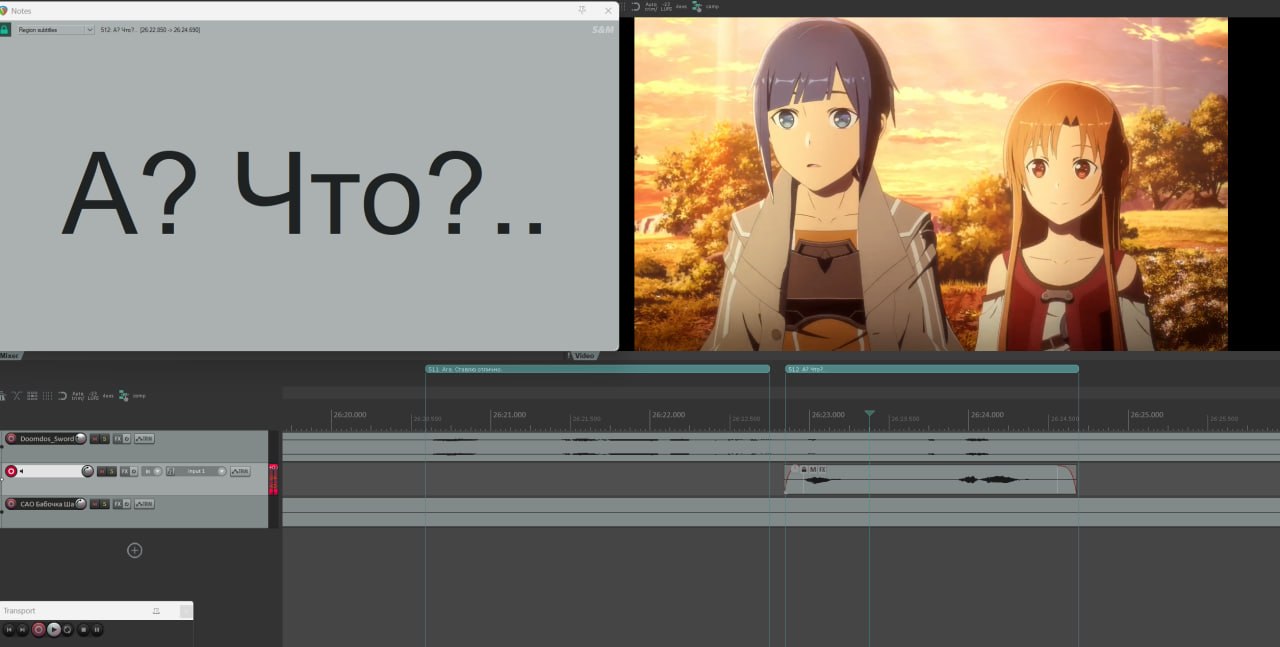Play from the Transport bar

coord(54,630)
